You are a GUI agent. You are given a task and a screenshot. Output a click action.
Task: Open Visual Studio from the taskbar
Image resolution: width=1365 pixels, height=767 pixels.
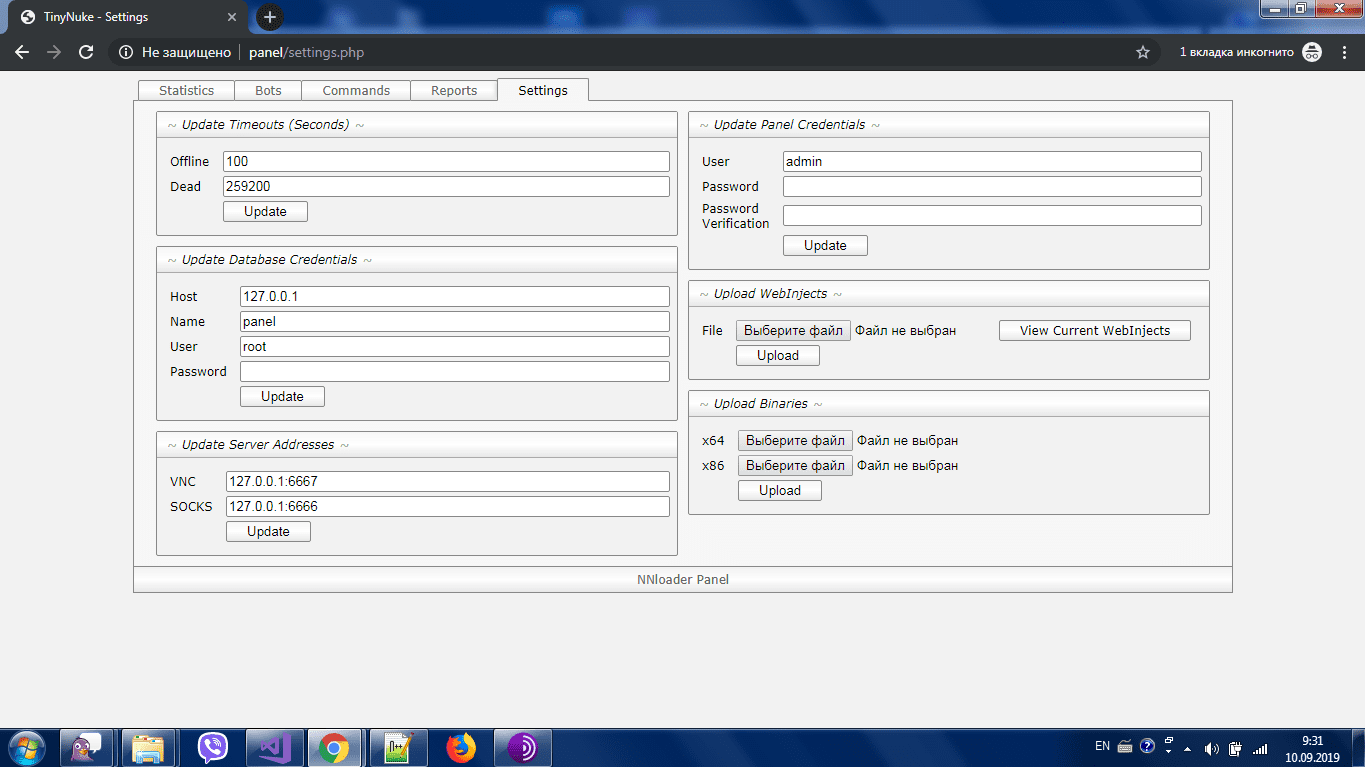click(273, 747)
